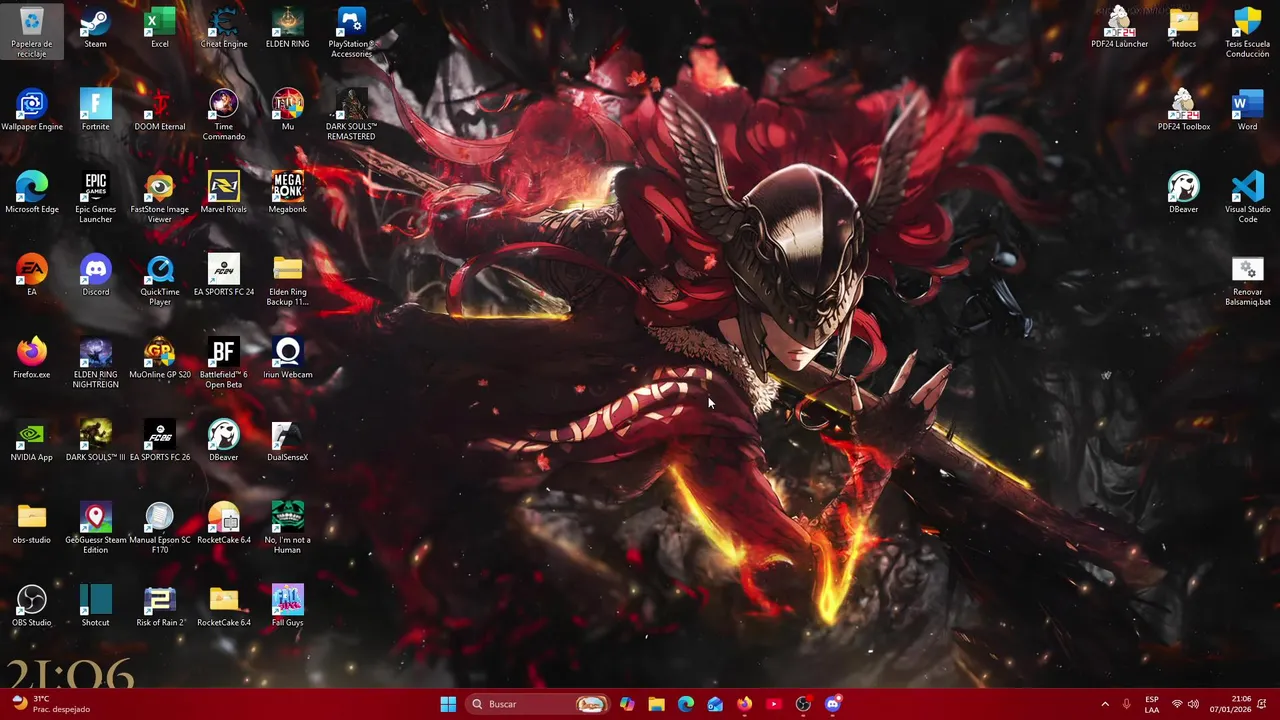Open the Microsoft Edge desktop shortcut

click(x=32, y=193)
